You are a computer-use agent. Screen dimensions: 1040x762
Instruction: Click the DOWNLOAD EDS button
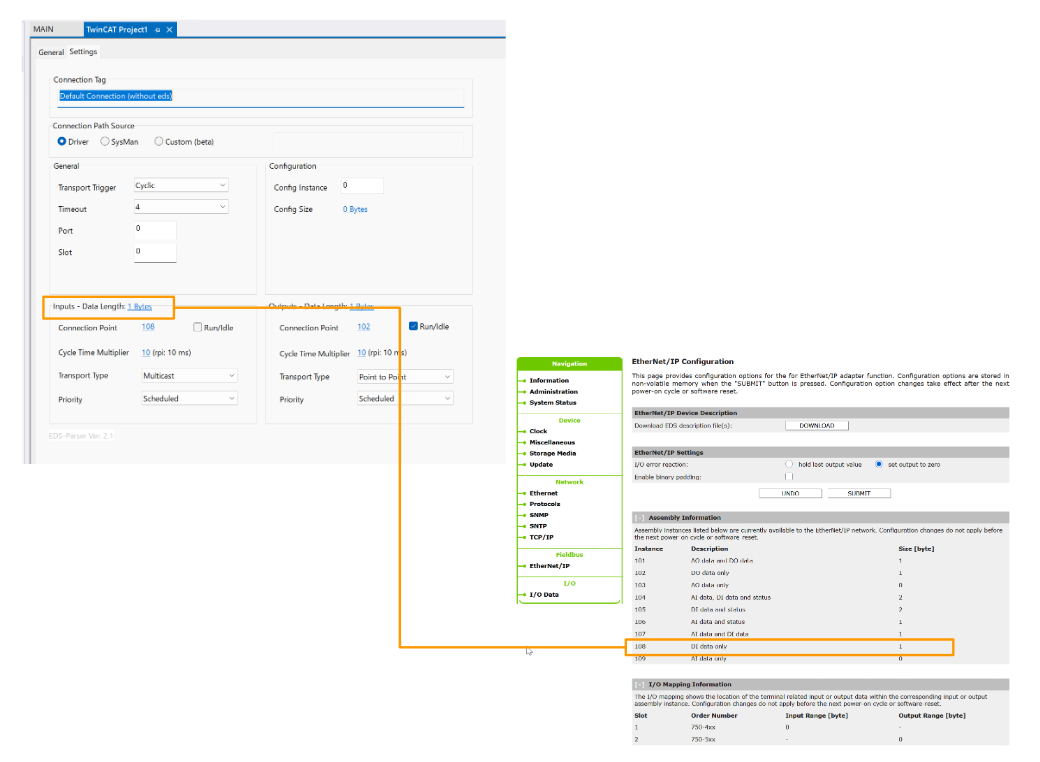816,426
